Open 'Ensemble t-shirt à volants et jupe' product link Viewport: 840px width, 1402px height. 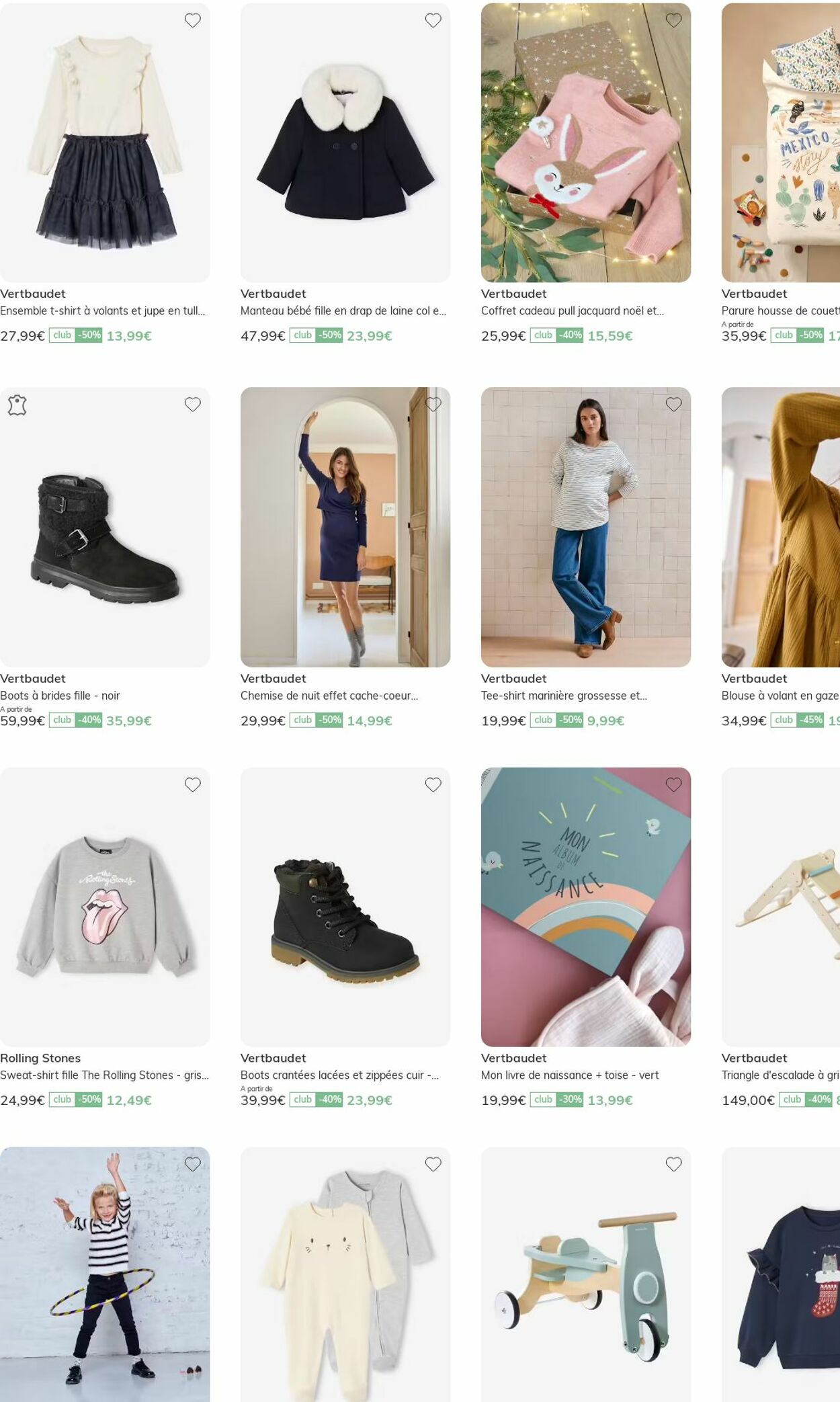(x=103, y=311)
